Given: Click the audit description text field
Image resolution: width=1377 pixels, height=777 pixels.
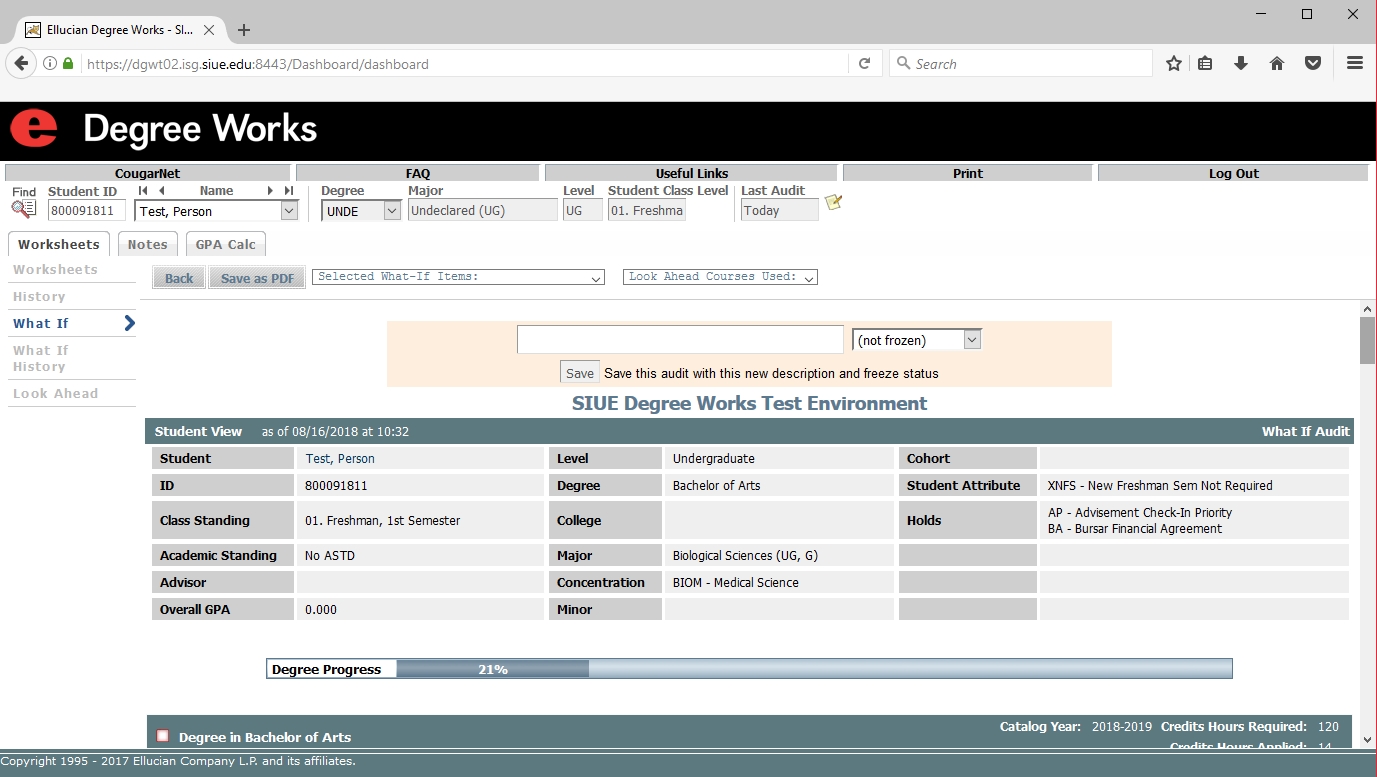Looking at the screenshot, I should point(680,340).
